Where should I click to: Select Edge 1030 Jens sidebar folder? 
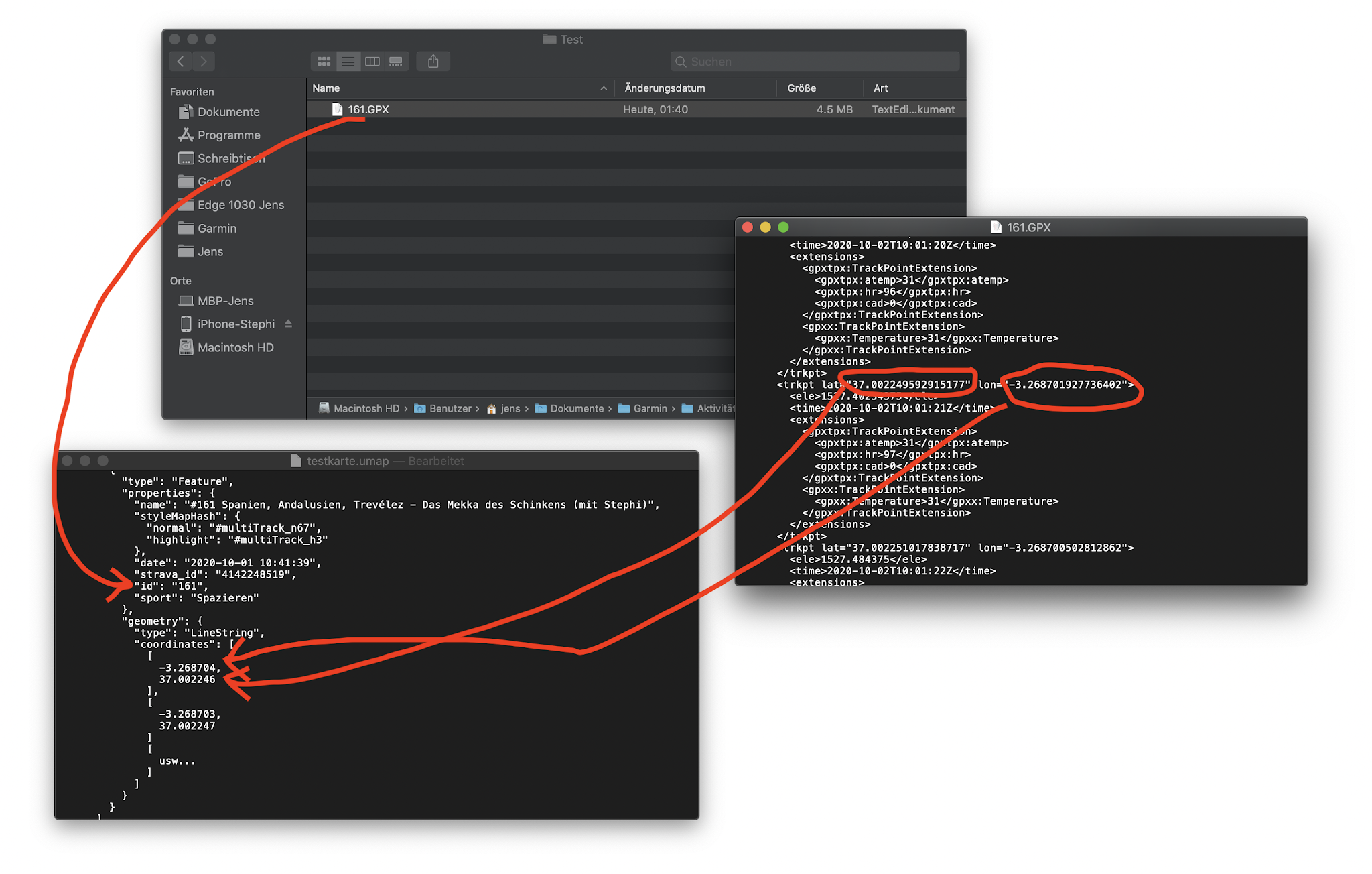pos(241,205)
